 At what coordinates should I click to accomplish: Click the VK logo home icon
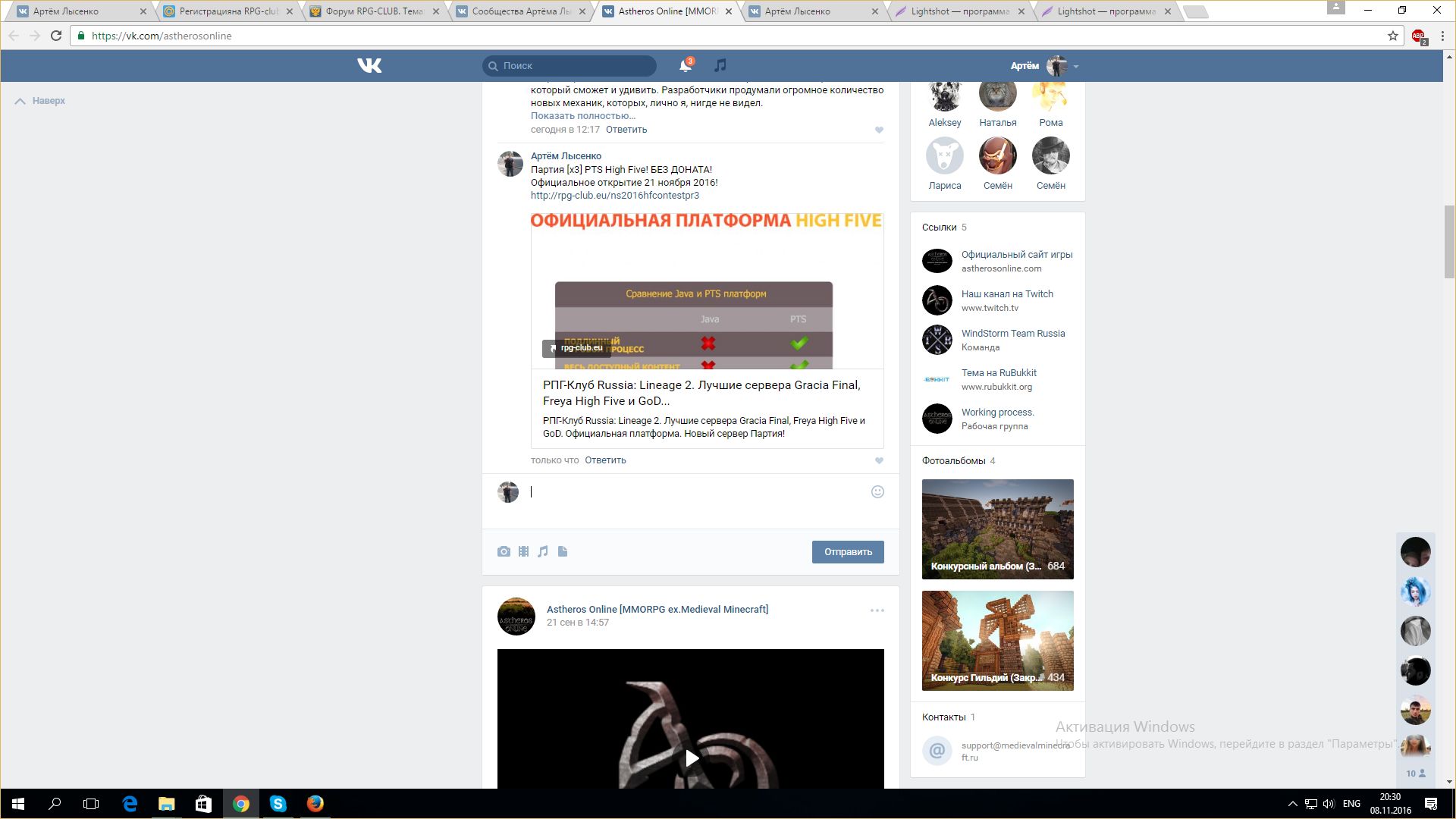point(369,66)
